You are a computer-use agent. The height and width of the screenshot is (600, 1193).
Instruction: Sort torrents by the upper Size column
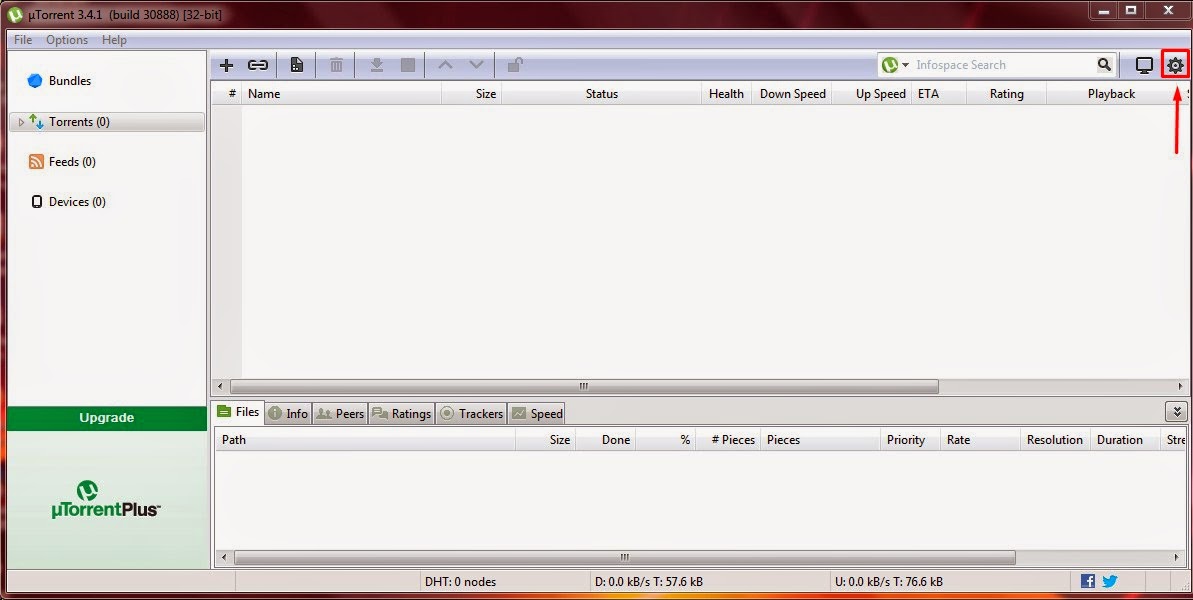click(x=472, y=94)
